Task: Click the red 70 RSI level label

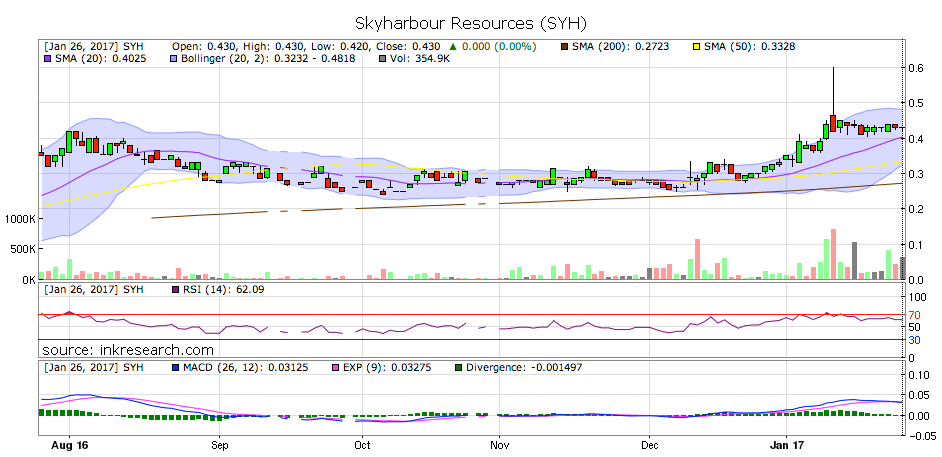Action: pos(913,314)
